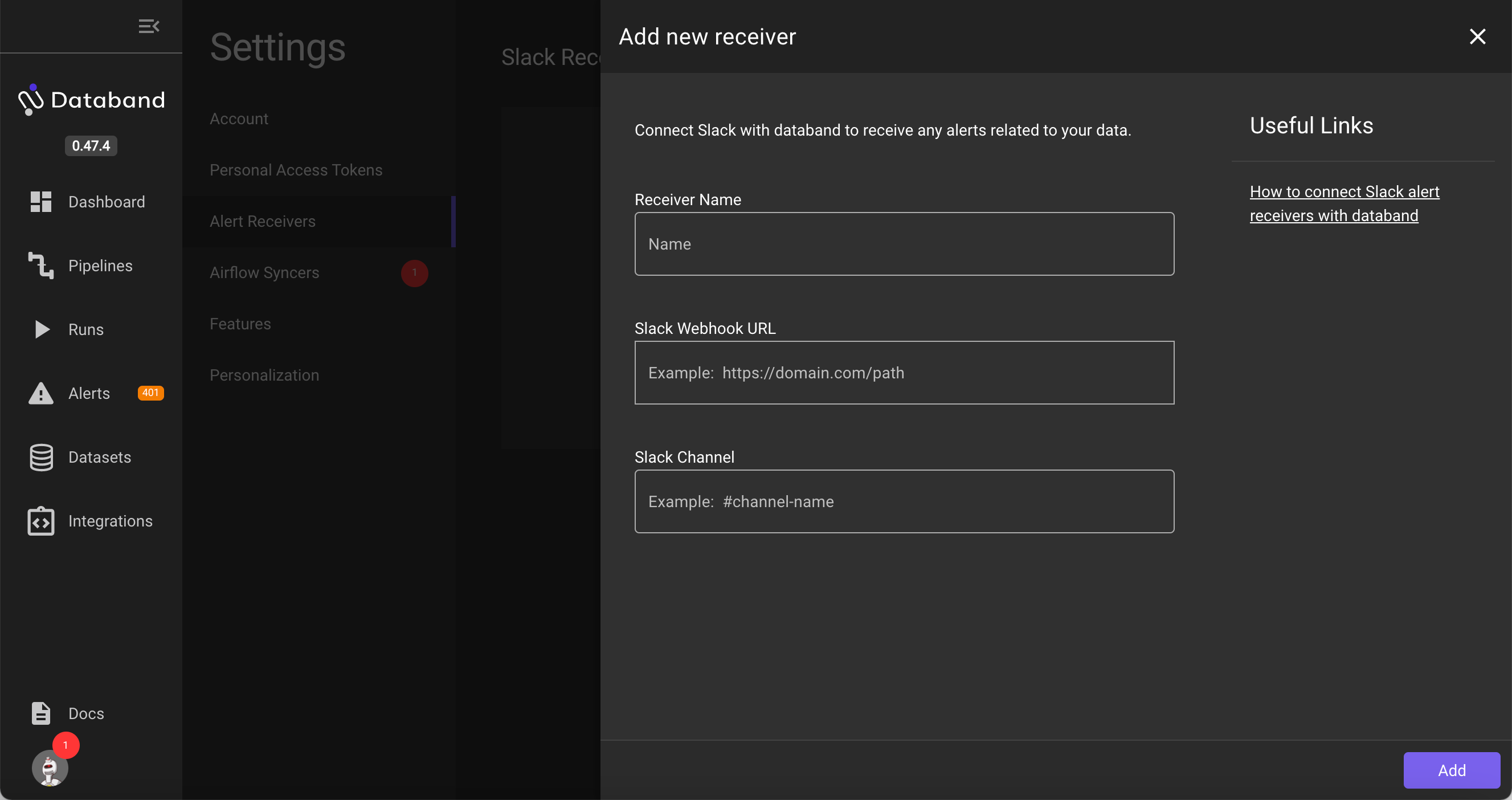Go to Airflow Syncers settings
Image resolution: width=1512 pixels, height=800 pixels.
tap(264, 272)
